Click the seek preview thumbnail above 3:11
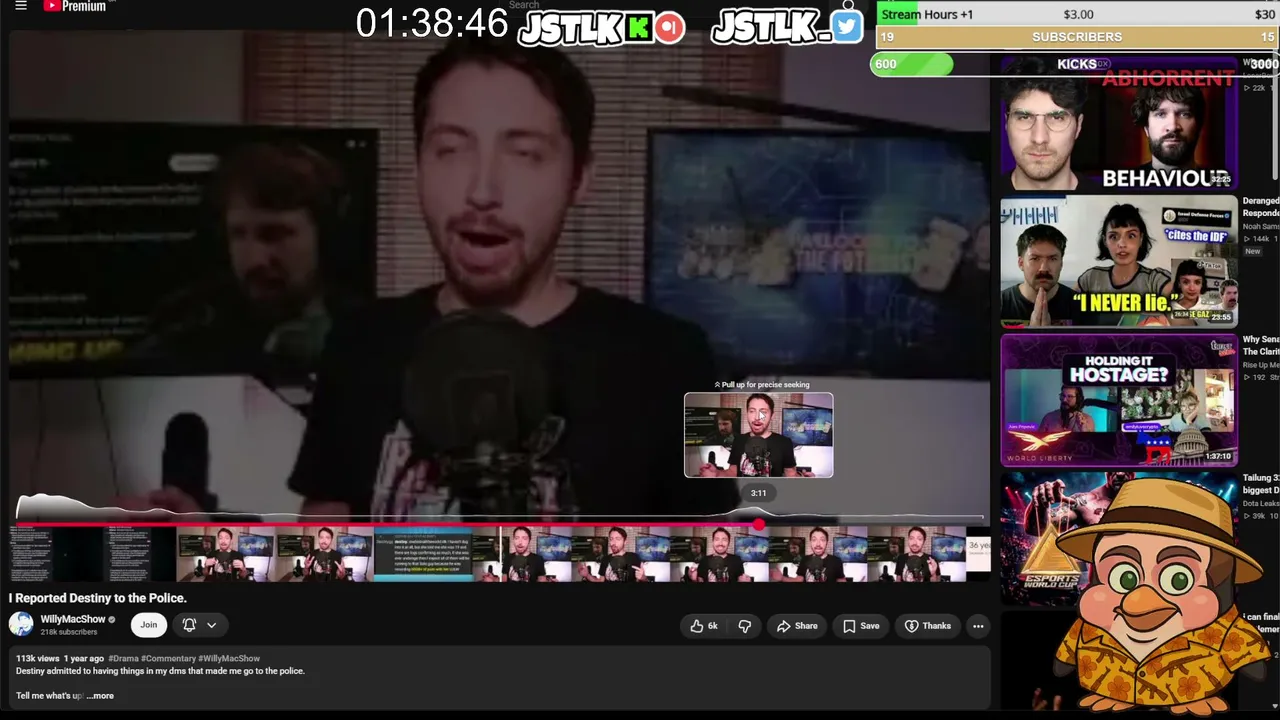This screenshot has width=1280, height=720. coord(758,435)
